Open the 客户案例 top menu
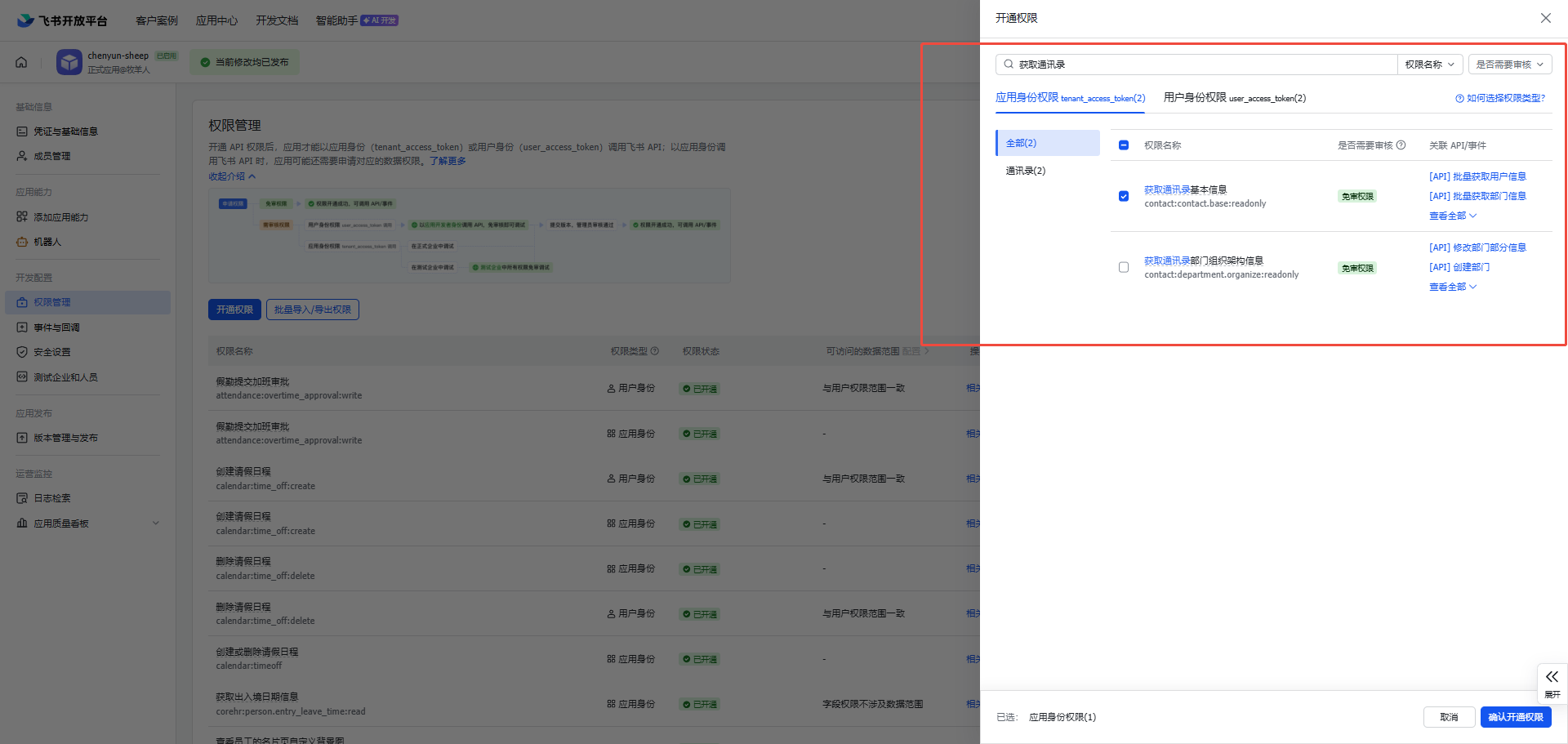Viewport: 1568px width, 744px height. coord(156,20)
